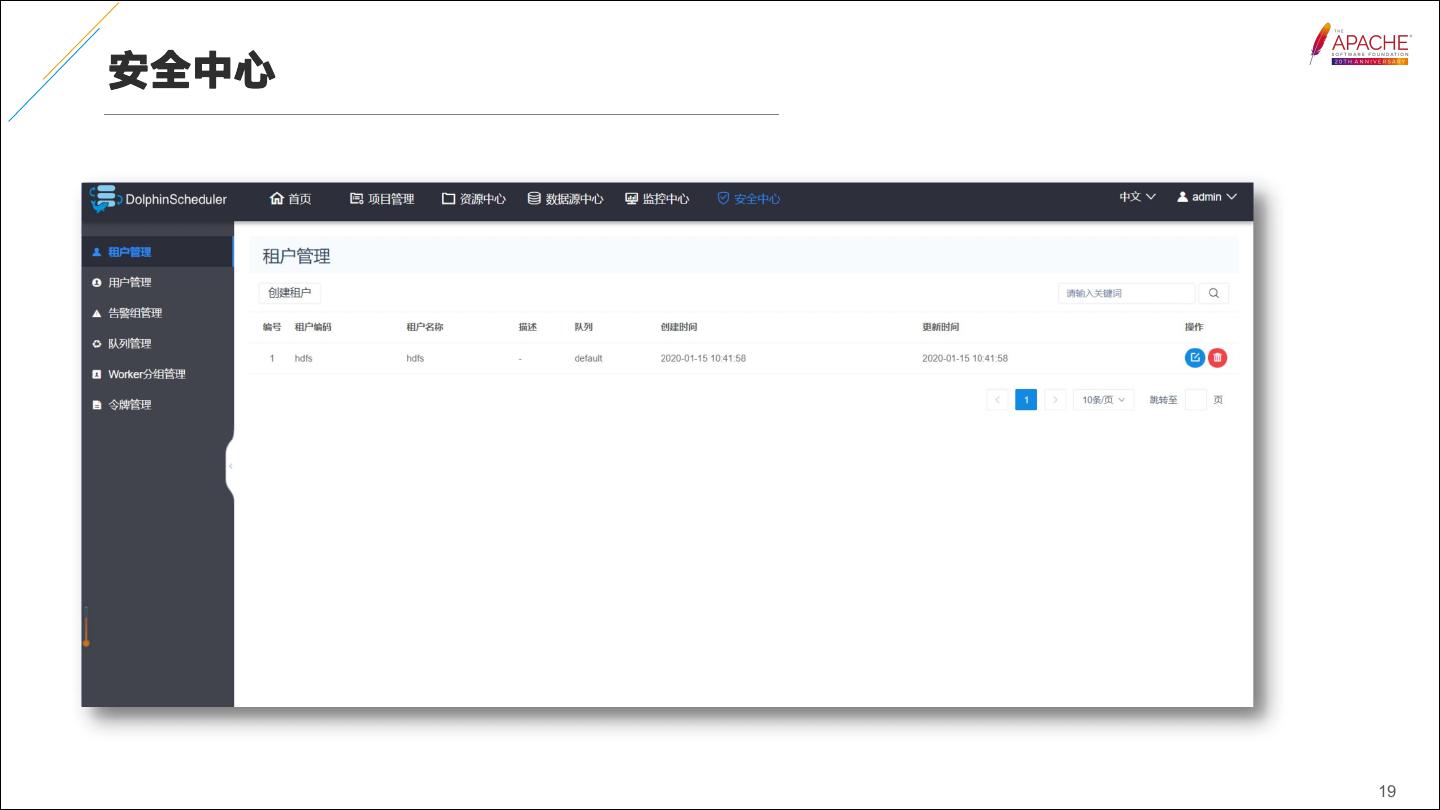Screen dimensions: 1440x810
Task: Click the red delete icon for hdfs tenant
Action: click(x=1217, y=358)
